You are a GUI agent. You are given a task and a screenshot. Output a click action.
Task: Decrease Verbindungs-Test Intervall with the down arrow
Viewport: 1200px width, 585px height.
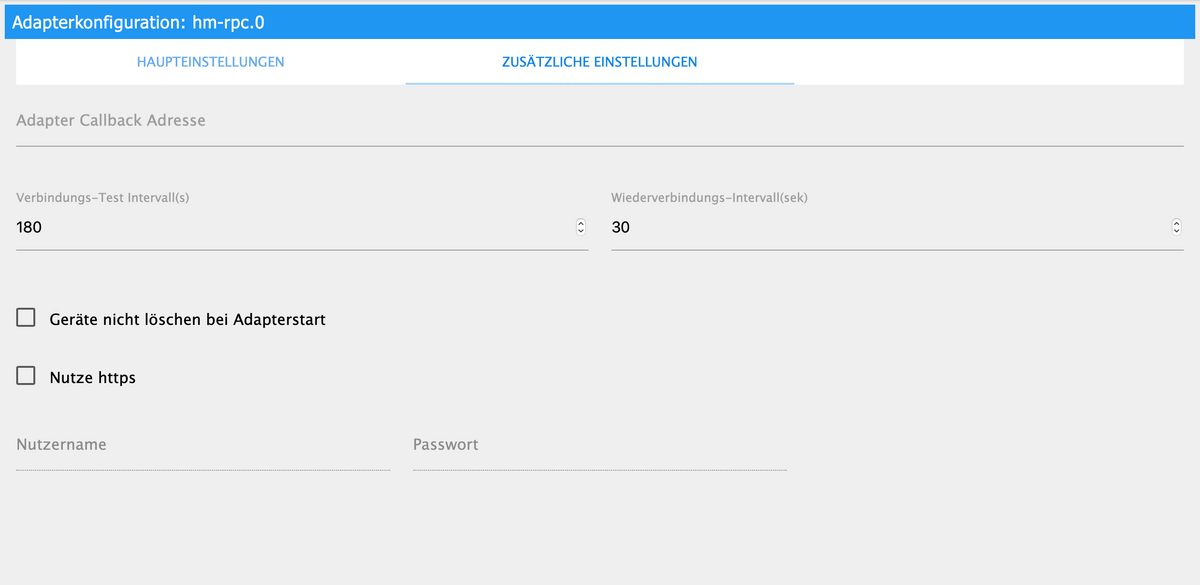[x=580, y=232]
